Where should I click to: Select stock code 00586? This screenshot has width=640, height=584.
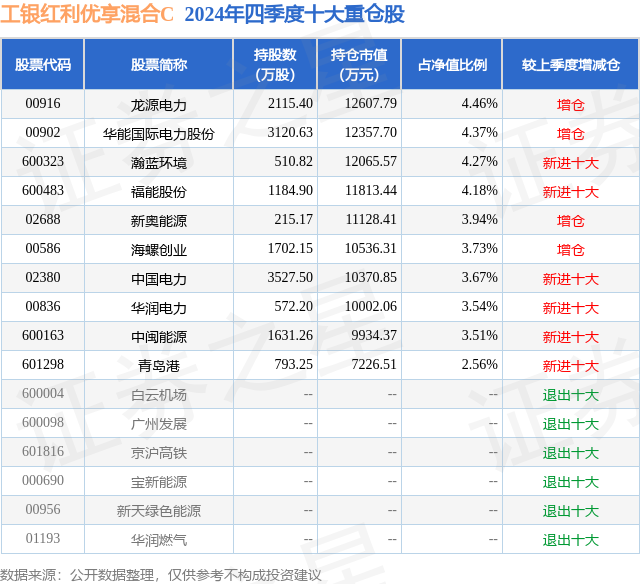coord(43,249)
